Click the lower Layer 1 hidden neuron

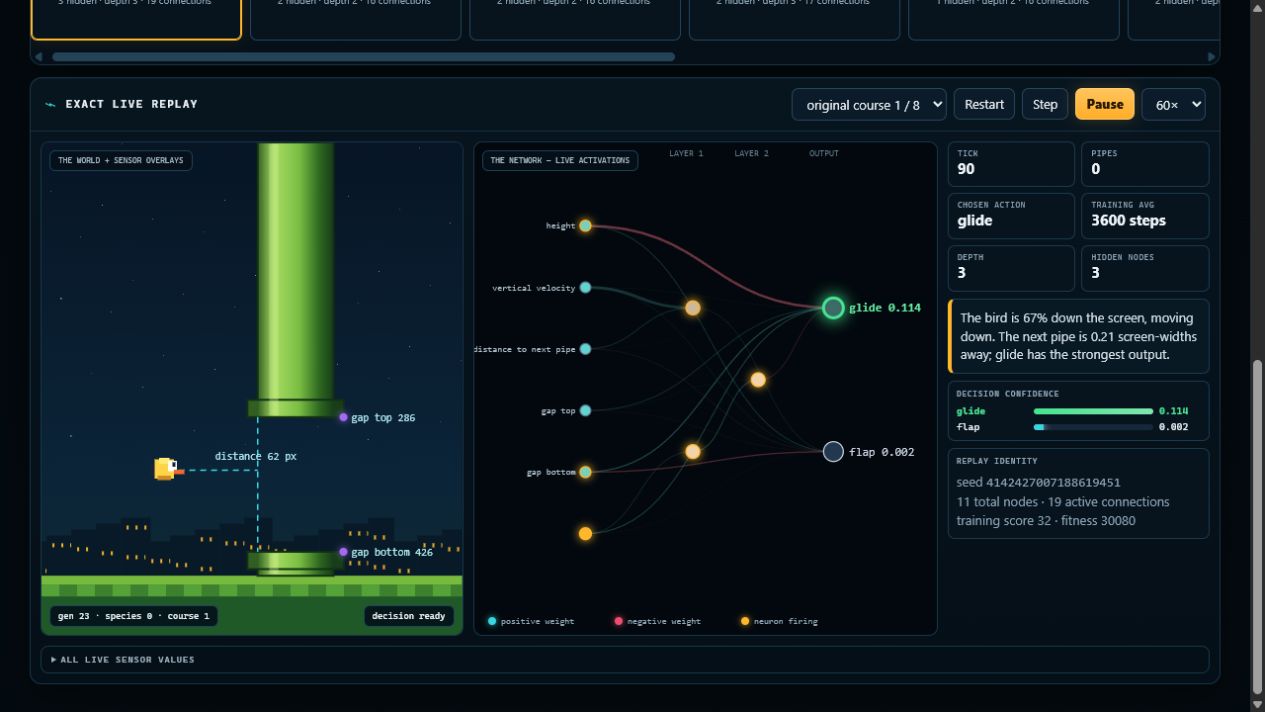point(692,452)
